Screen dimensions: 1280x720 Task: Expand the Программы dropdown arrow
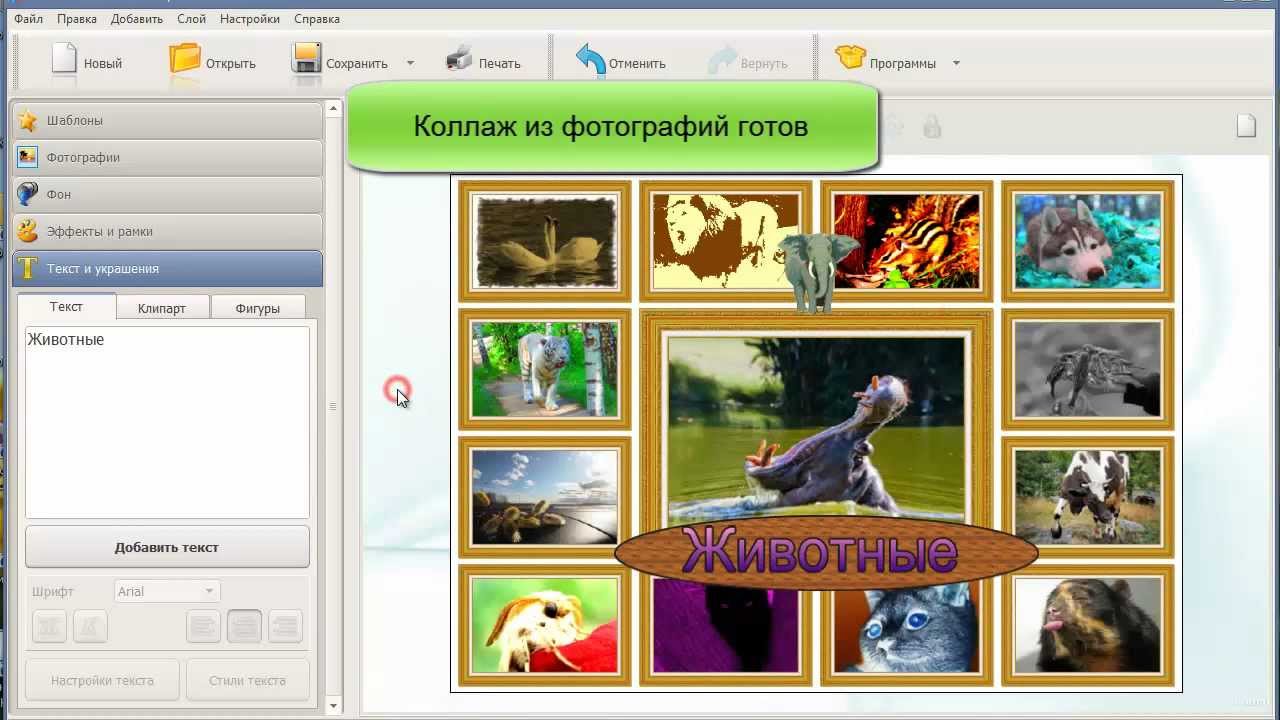pyautogui.click(x=956, y=63)
